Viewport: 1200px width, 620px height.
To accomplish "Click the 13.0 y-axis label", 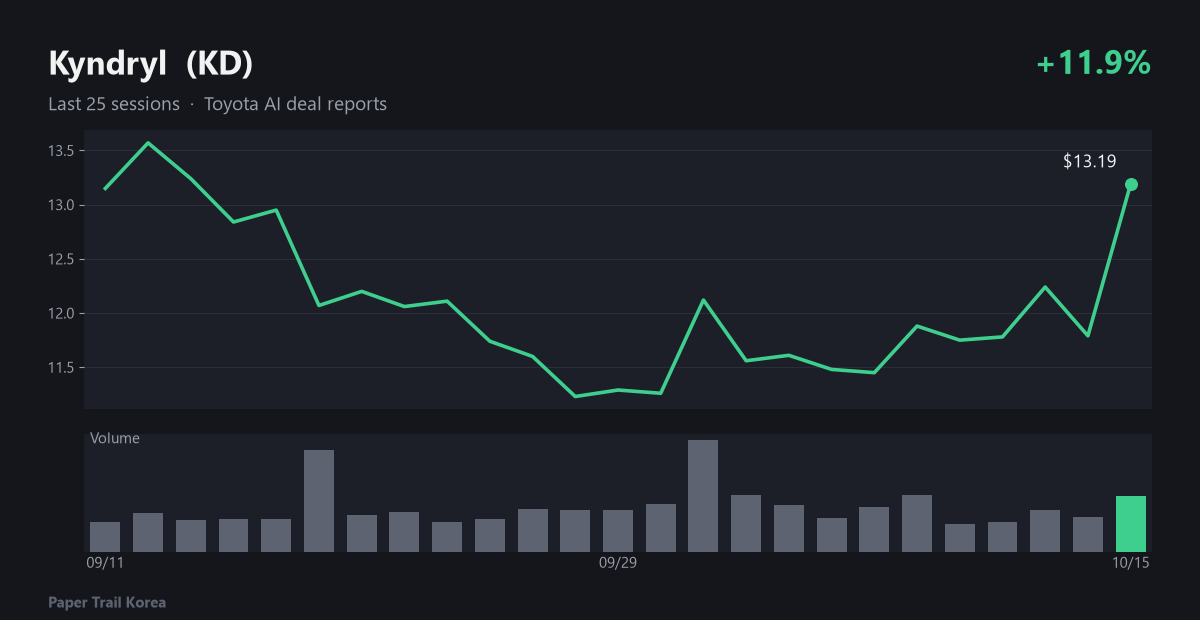I will click(x=62, y=205).
